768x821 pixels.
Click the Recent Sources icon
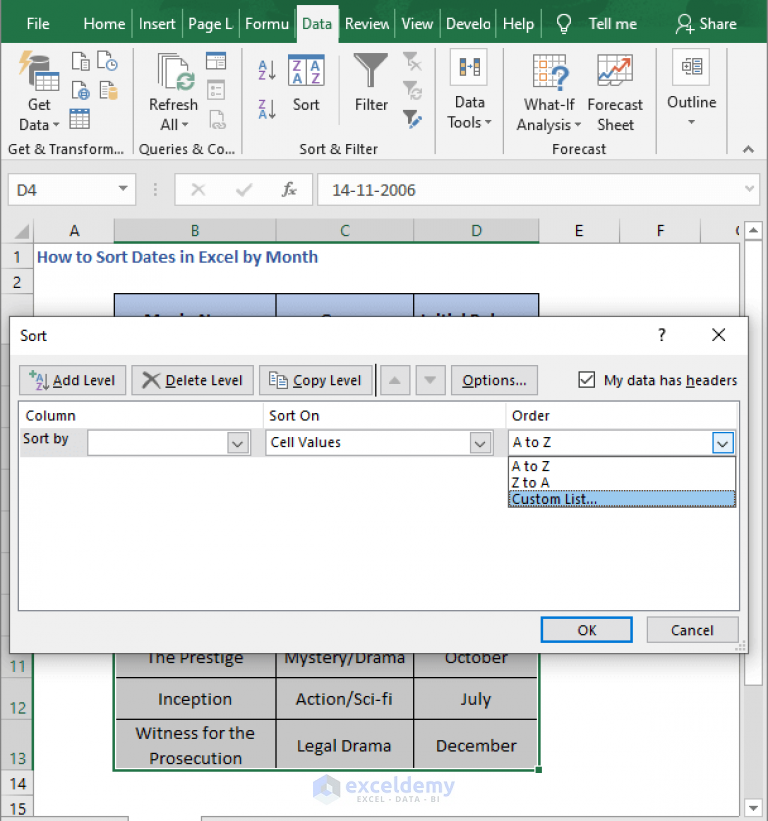(x=108, y=61)
